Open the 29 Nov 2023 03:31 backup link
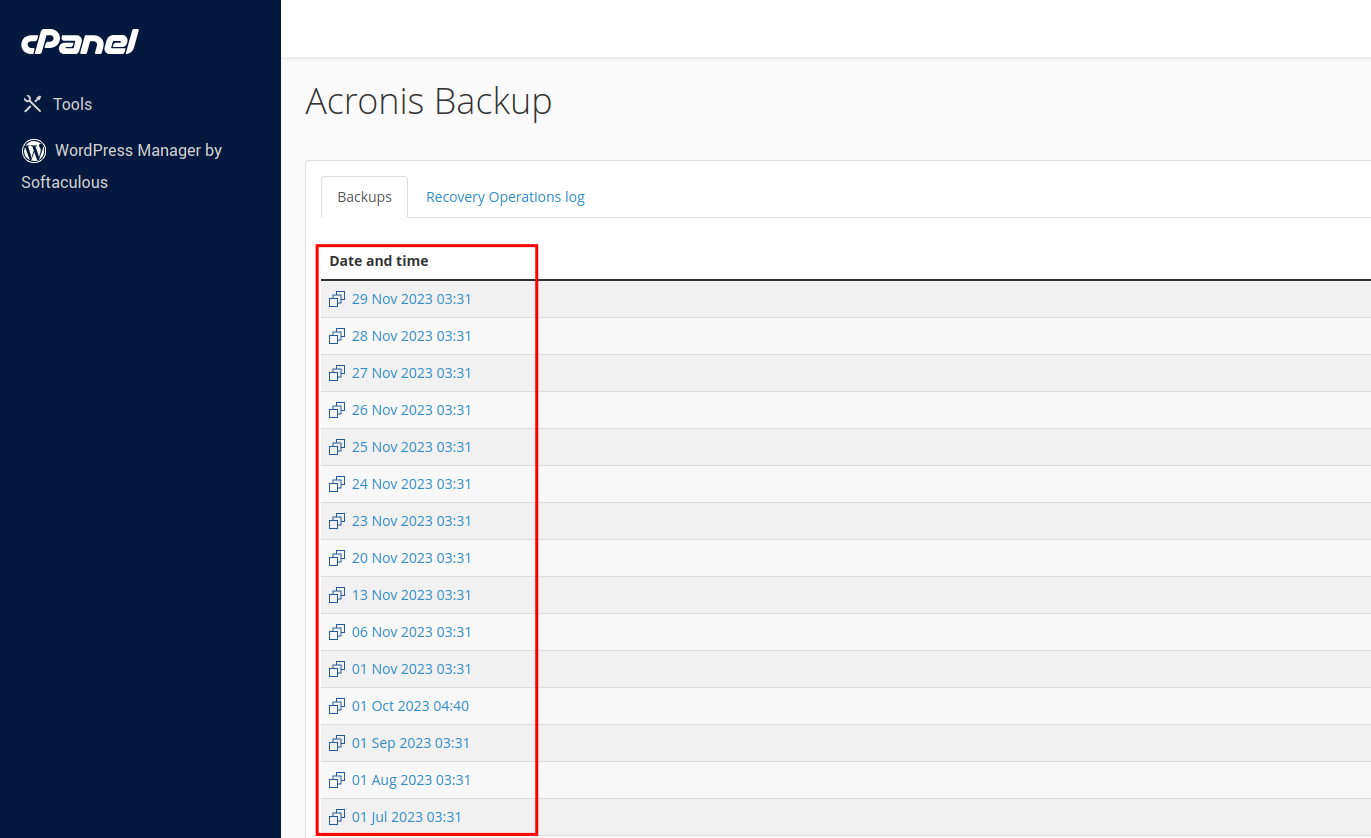Viewport: 1371px width, 838px height. tap(411, 299)
